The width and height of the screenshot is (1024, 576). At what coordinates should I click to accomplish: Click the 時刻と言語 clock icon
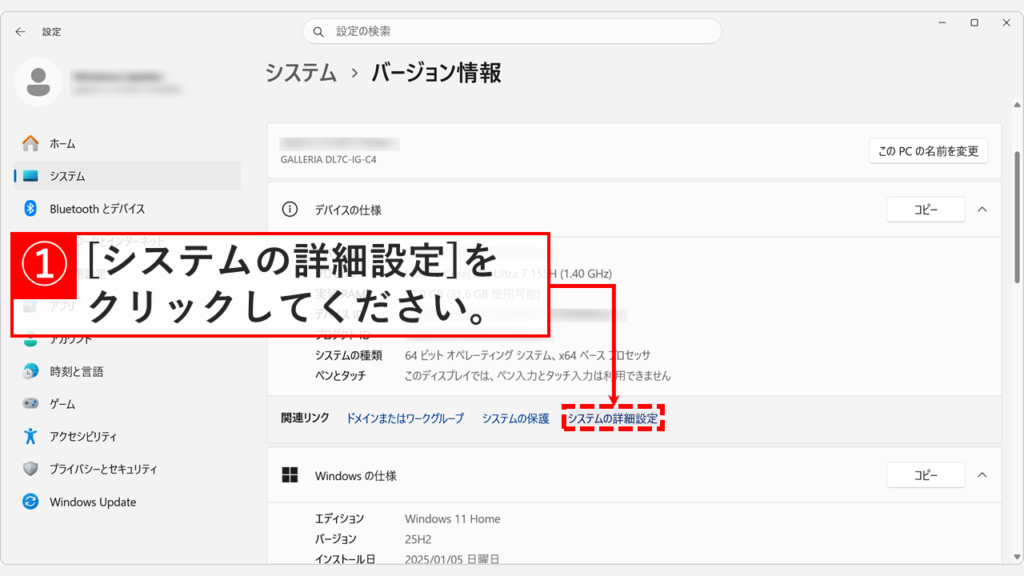[x=30, y=371]
